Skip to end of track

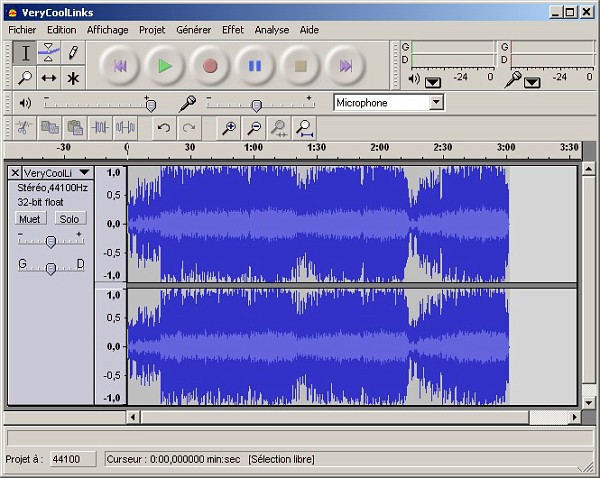345,66
